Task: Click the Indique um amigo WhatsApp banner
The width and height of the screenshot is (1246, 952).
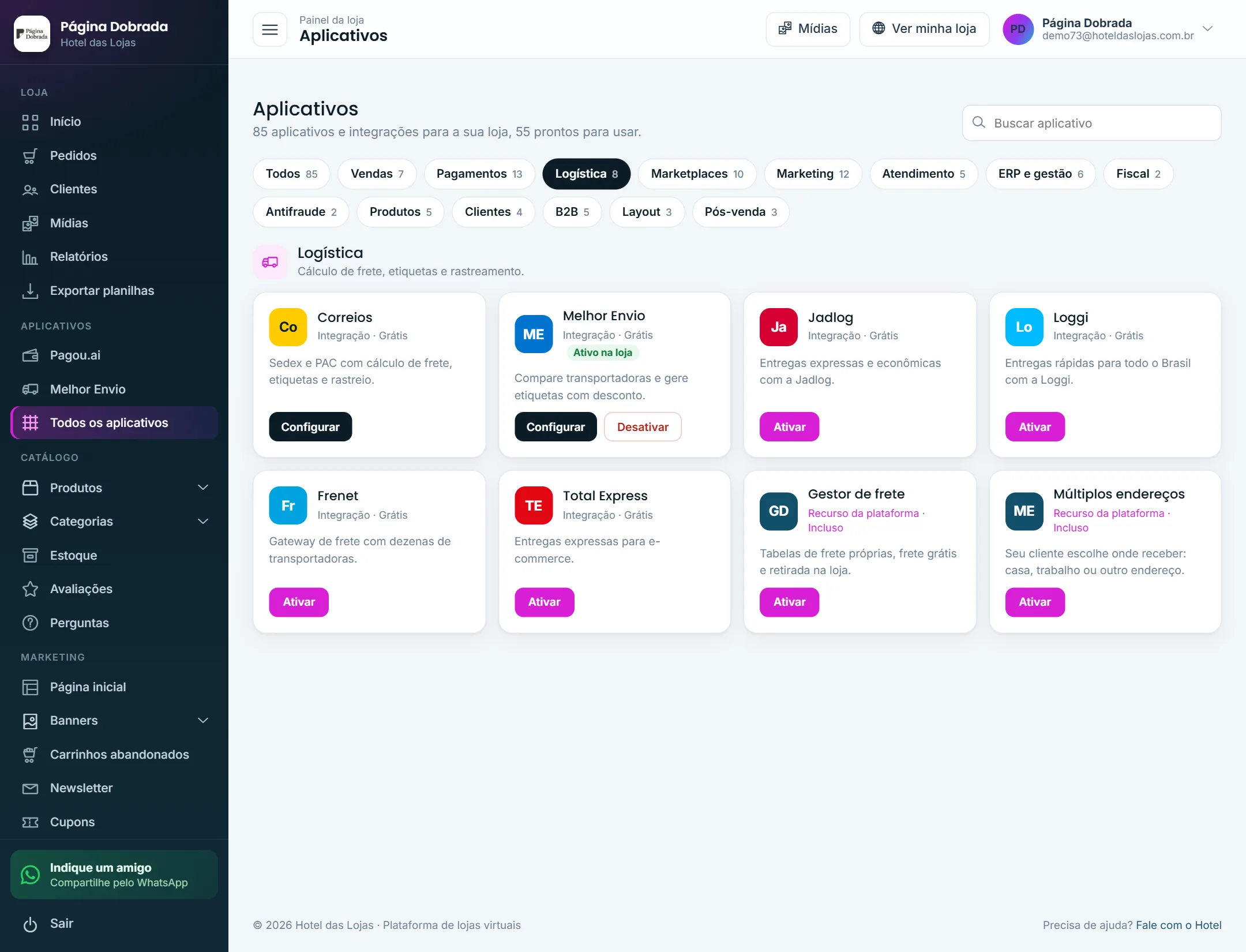Action: point(114,875)
